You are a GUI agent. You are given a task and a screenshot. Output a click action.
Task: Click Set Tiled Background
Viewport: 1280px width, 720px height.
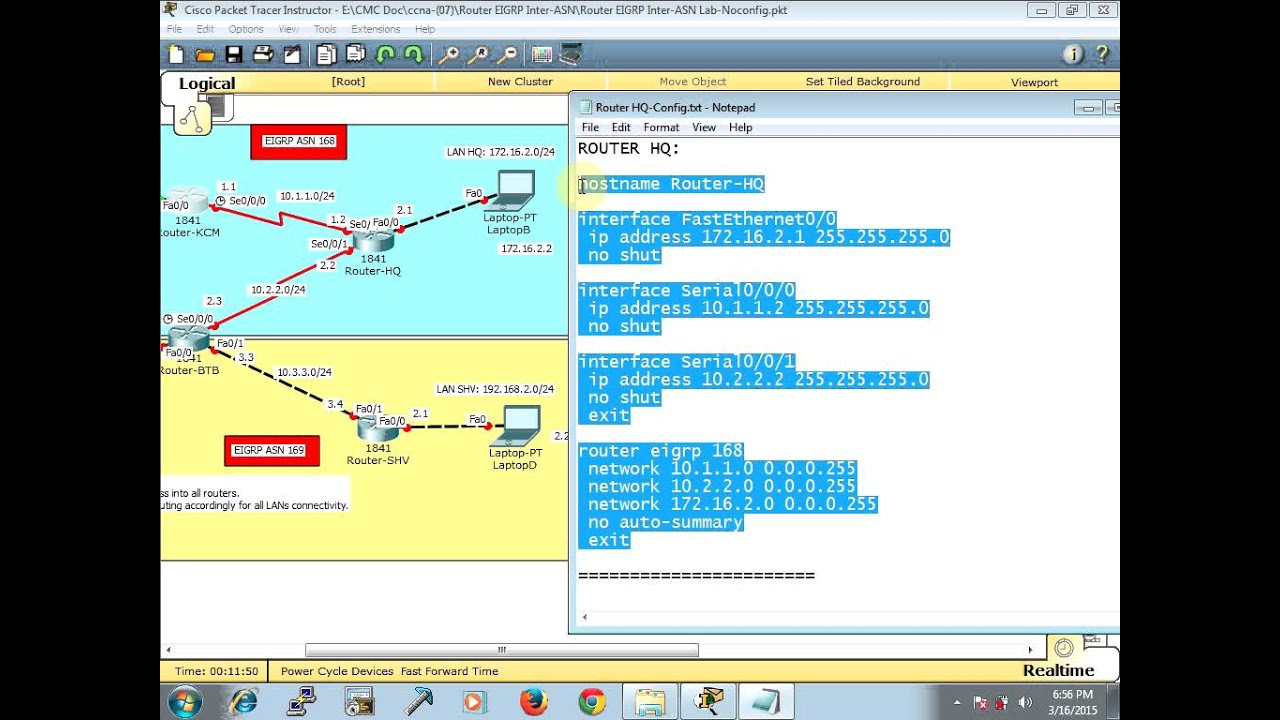tap(863, 82)
